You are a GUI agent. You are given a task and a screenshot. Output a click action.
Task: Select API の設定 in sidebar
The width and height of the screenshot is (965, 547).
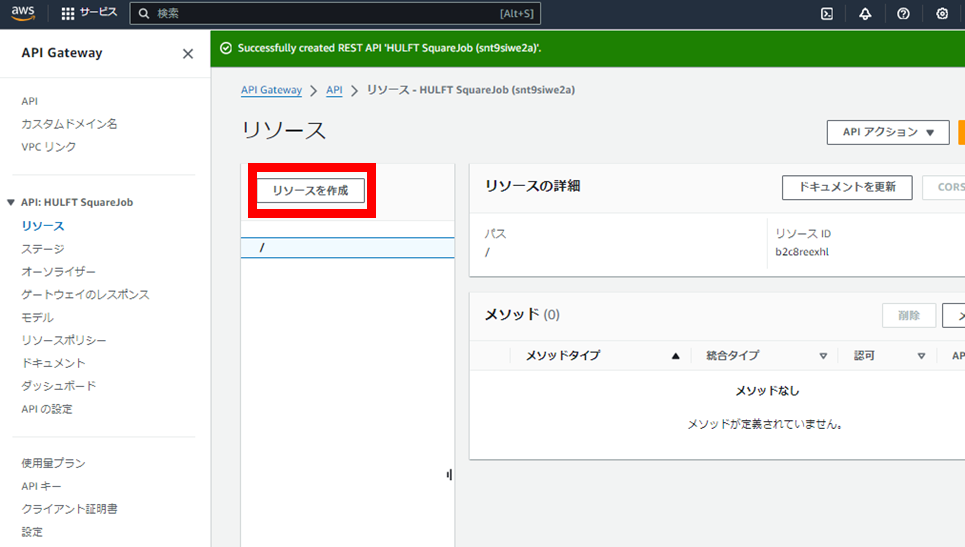click(x=47, y=409)
